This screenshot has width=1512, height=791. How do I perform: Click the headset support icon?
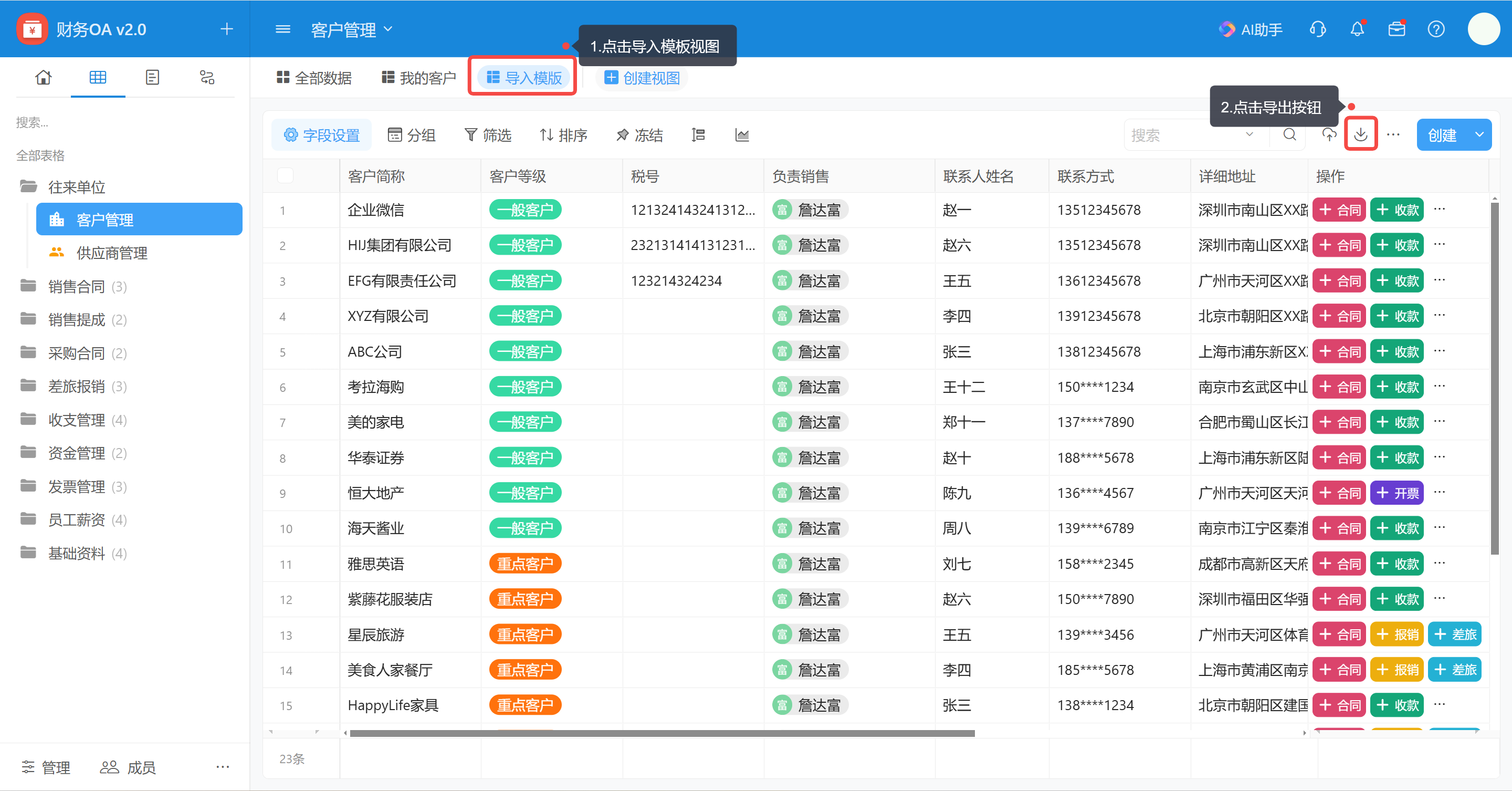(1318, 29)
